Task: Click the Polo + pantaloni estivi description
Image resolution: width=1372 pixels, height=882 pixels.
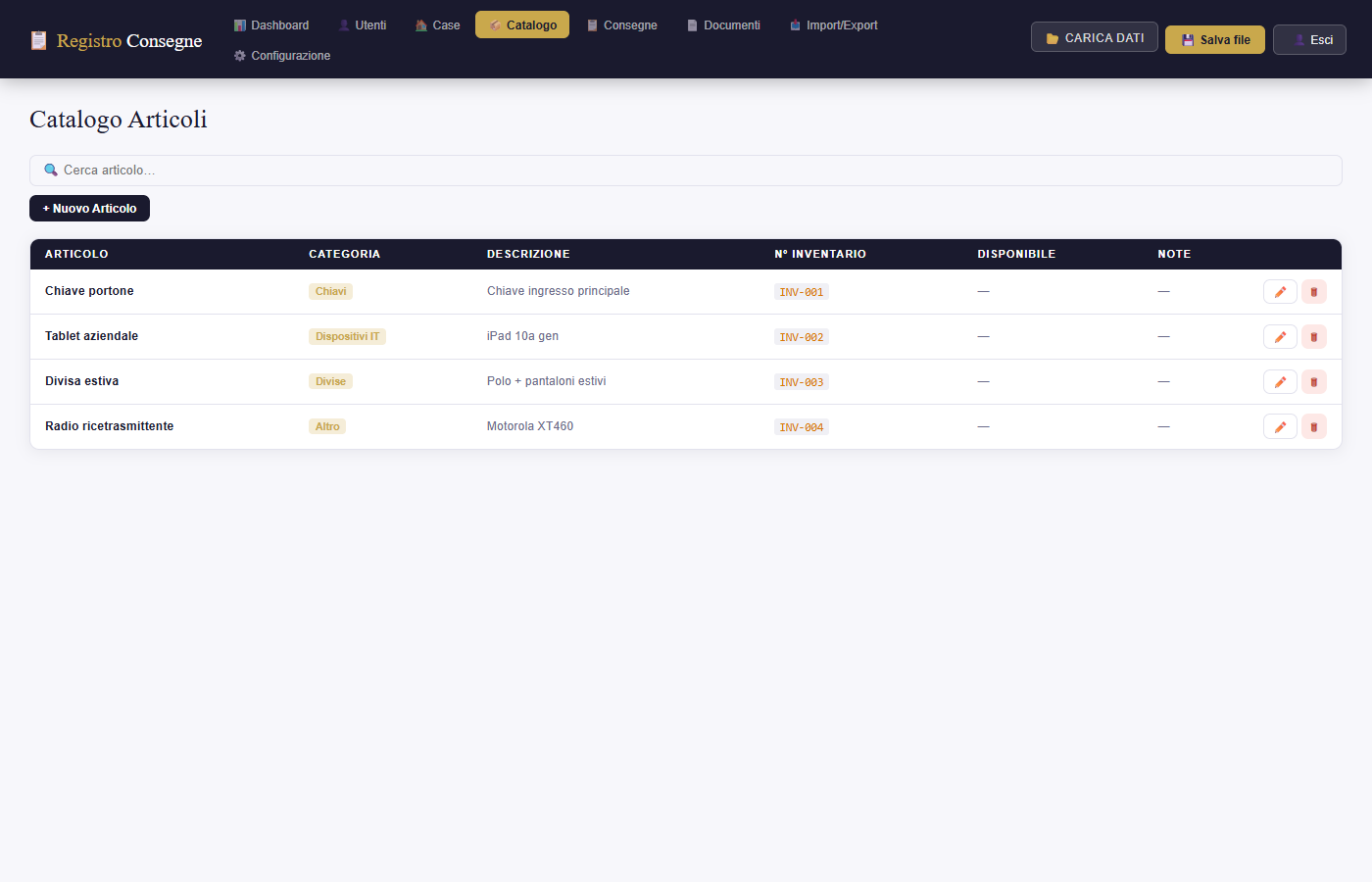Action: (x=547, y=381)
